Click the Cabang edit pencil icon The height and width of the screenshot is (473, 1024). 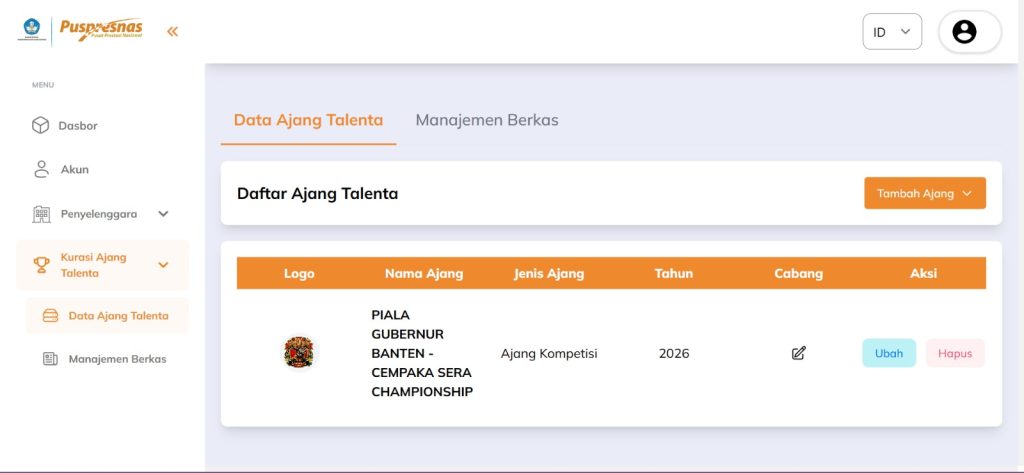(798, 353)
